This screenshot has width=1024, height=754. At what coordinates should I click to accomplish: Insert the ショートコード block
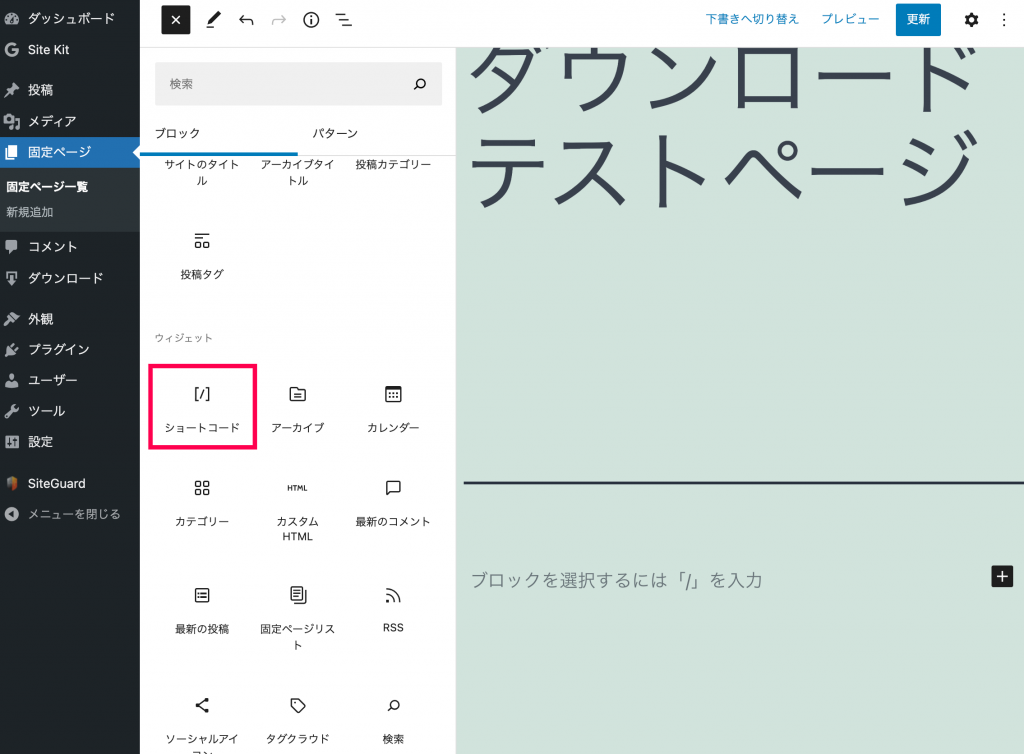click(202, 407)
